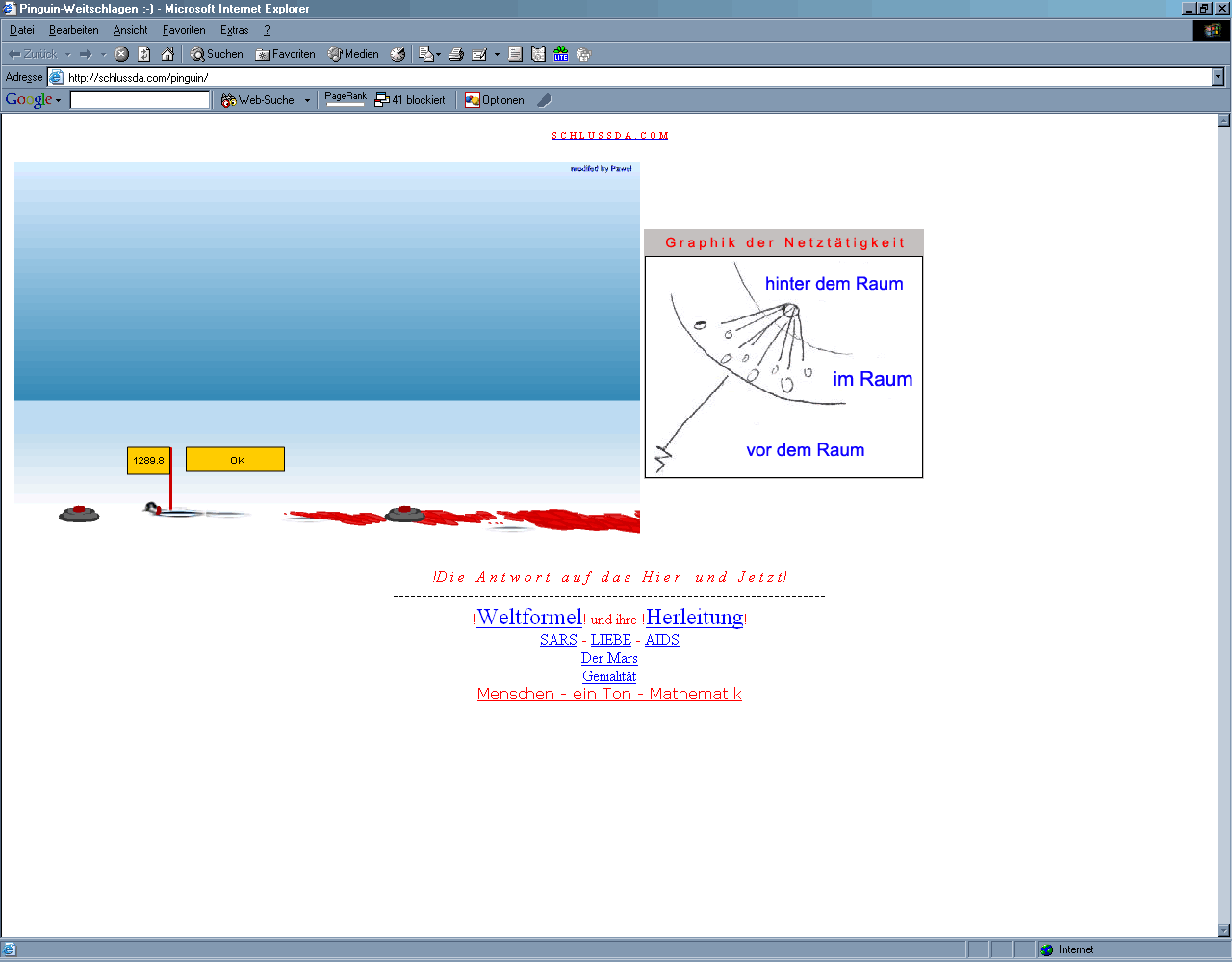Viewport: 1232px width, 962px height.
Task: Expand the address bar dropdown
Action: tap(1218, 77)
